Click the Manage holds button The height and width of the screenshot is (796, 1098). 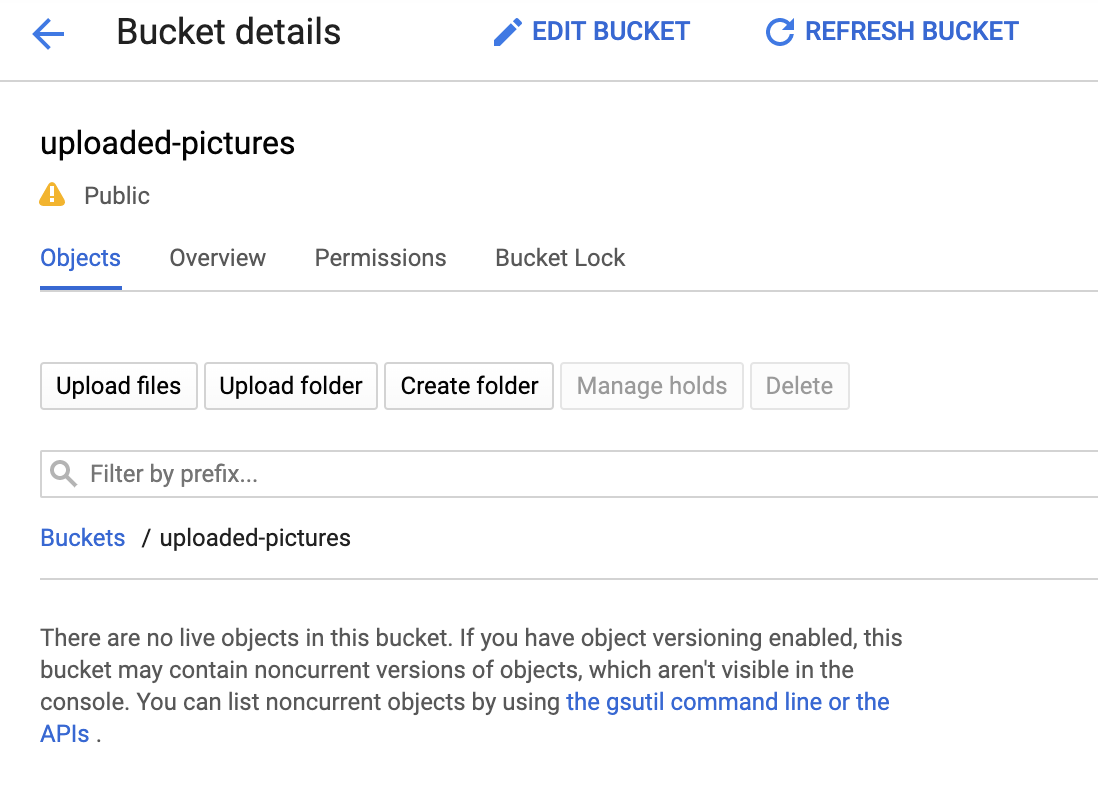point(652,386)
